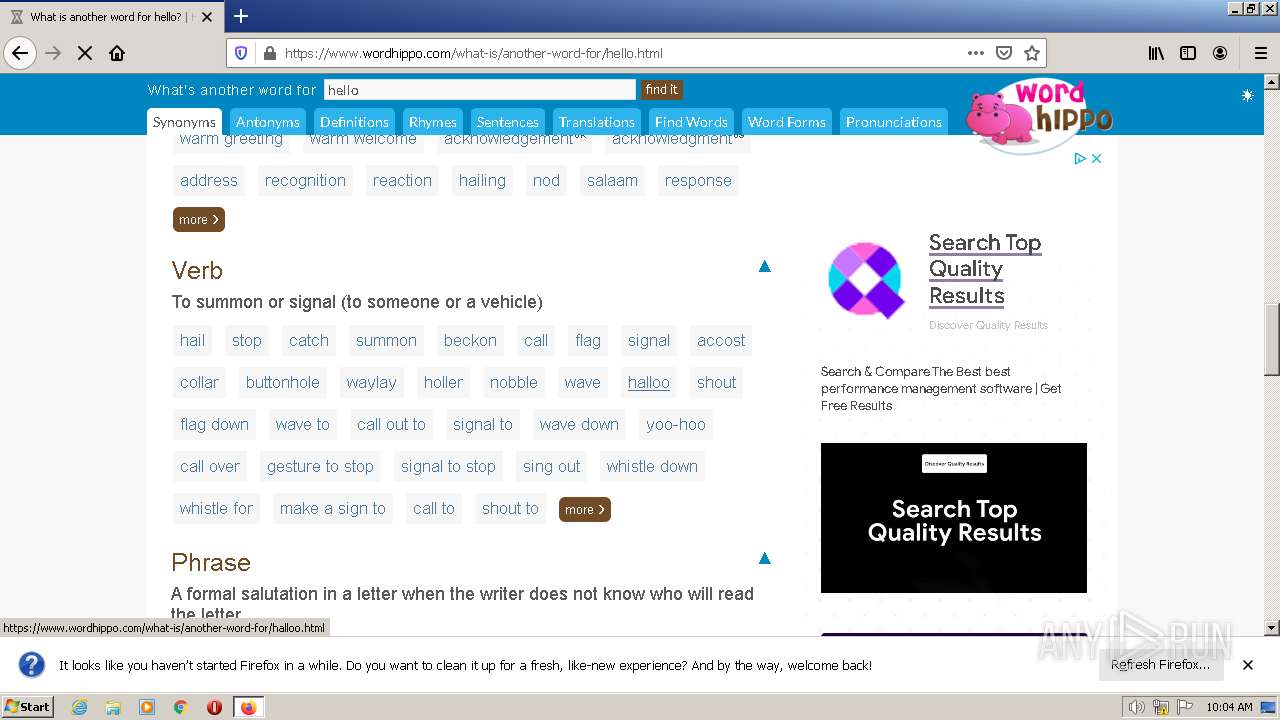Expand more synonyms above Verb section

199,219
